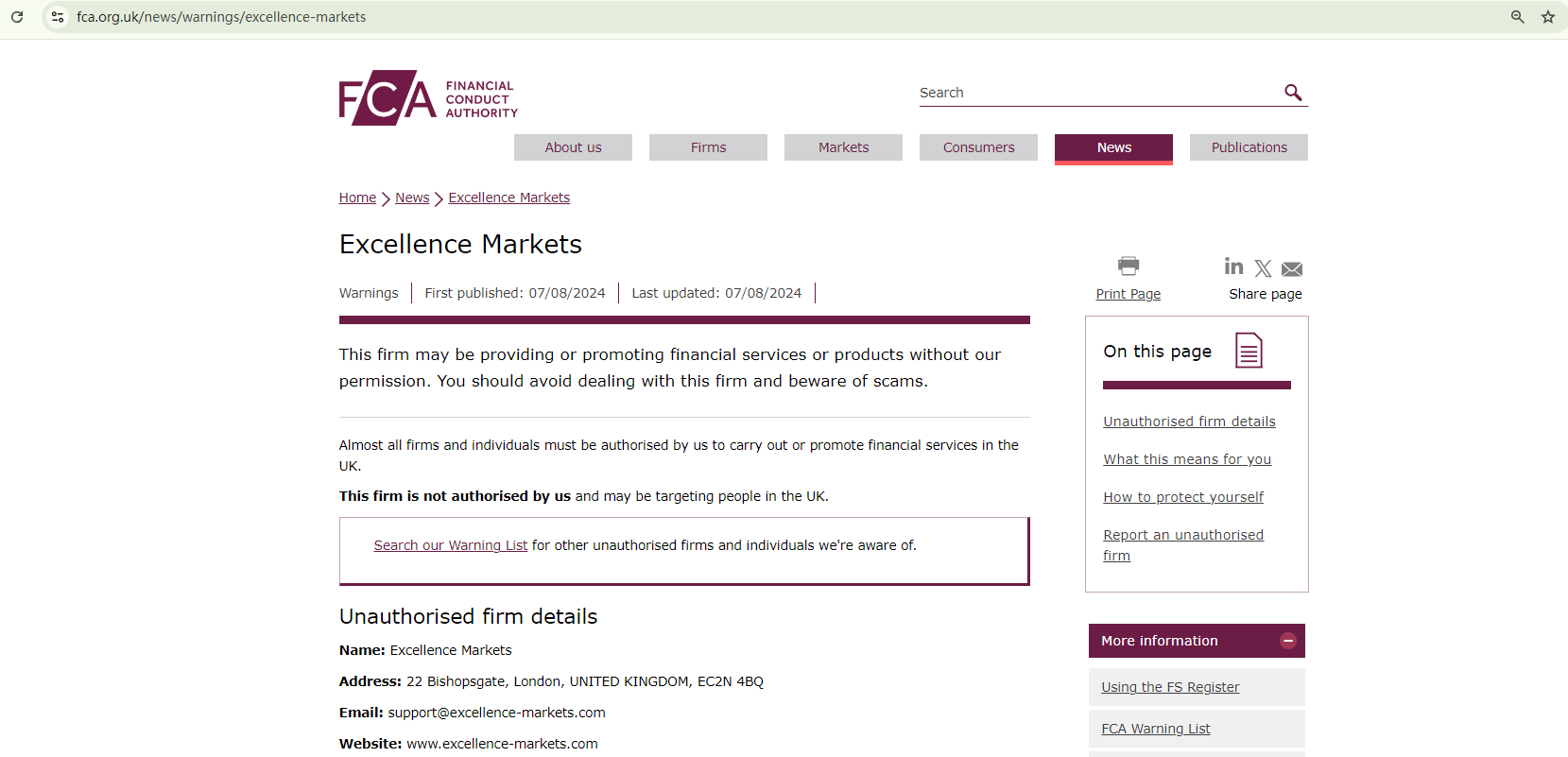Open Using the FS Register link
Image resolution: width=1568 pixels, height=757 pixels.
(1170, 687)
